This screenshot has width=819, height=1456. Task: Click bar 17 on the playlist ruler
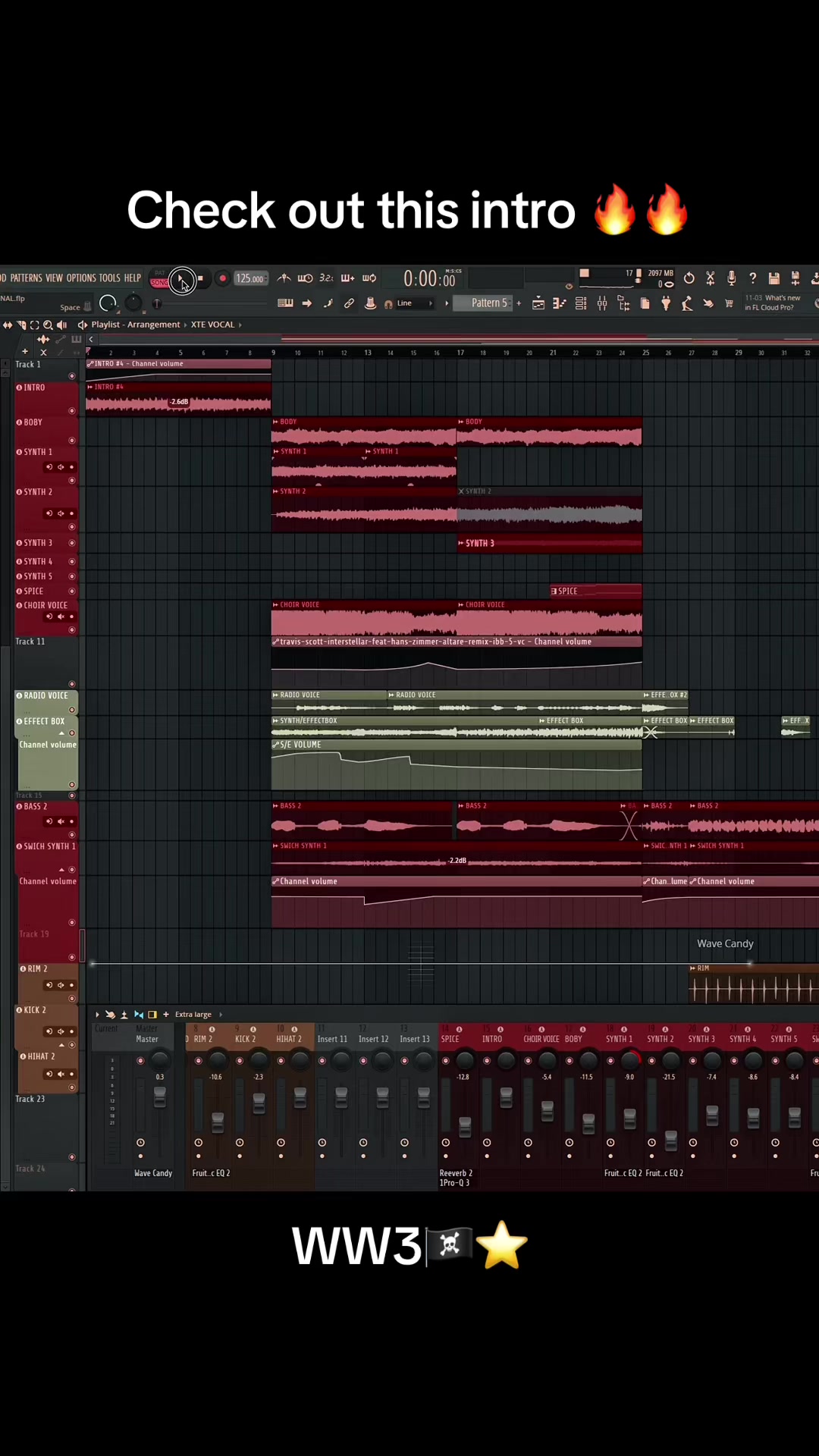(460, 353)
